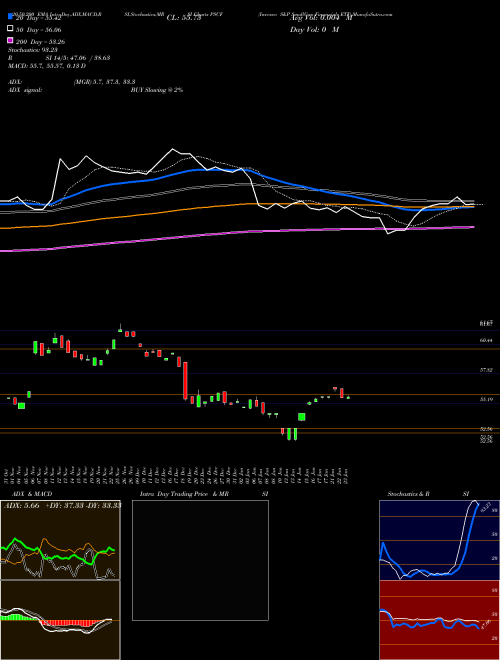Click the 55.19 price axis label
Viewport: 500px width, 660px height.
click(x=486, y=399)
